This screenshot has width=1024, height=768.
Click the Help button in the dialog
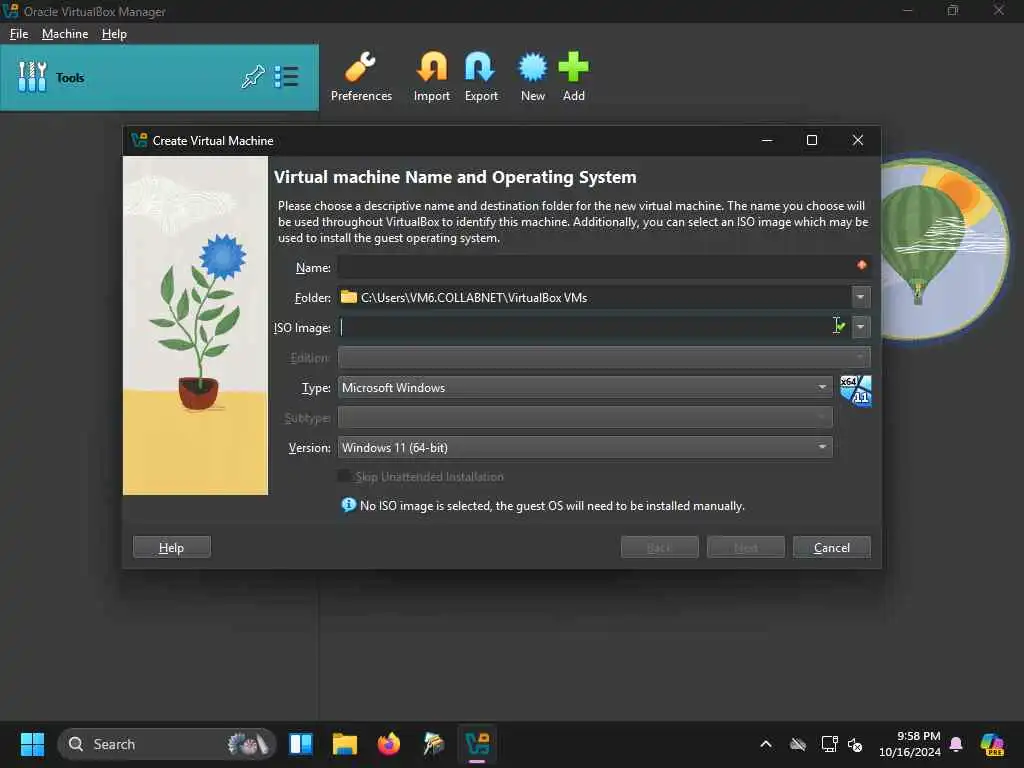coord(171,547)
